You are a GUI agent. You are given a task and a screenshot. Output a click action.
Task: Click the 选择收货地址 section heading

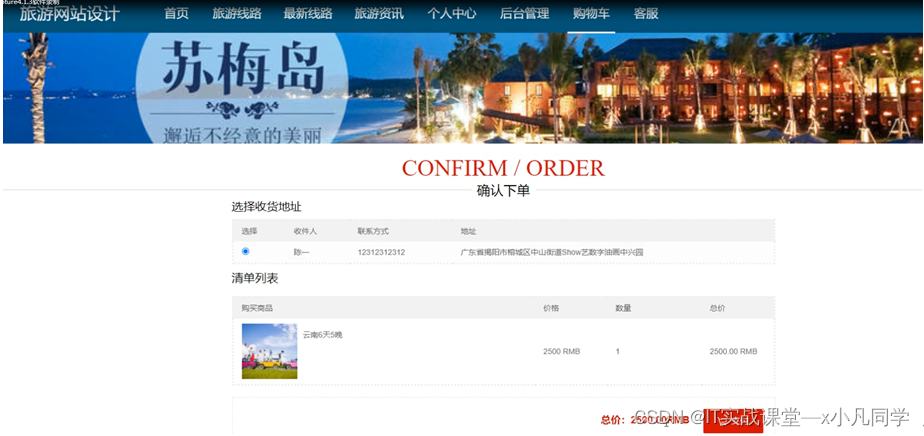coord(266,207)
